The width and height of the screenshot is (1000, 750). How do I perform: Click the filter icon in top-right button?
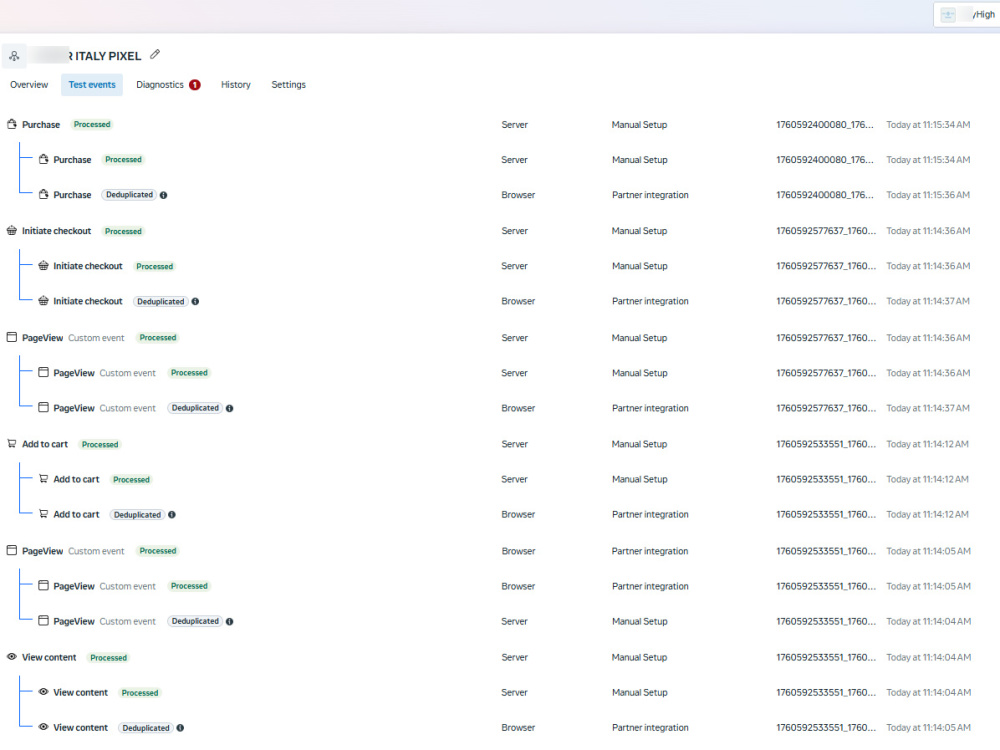click(948, 15)
